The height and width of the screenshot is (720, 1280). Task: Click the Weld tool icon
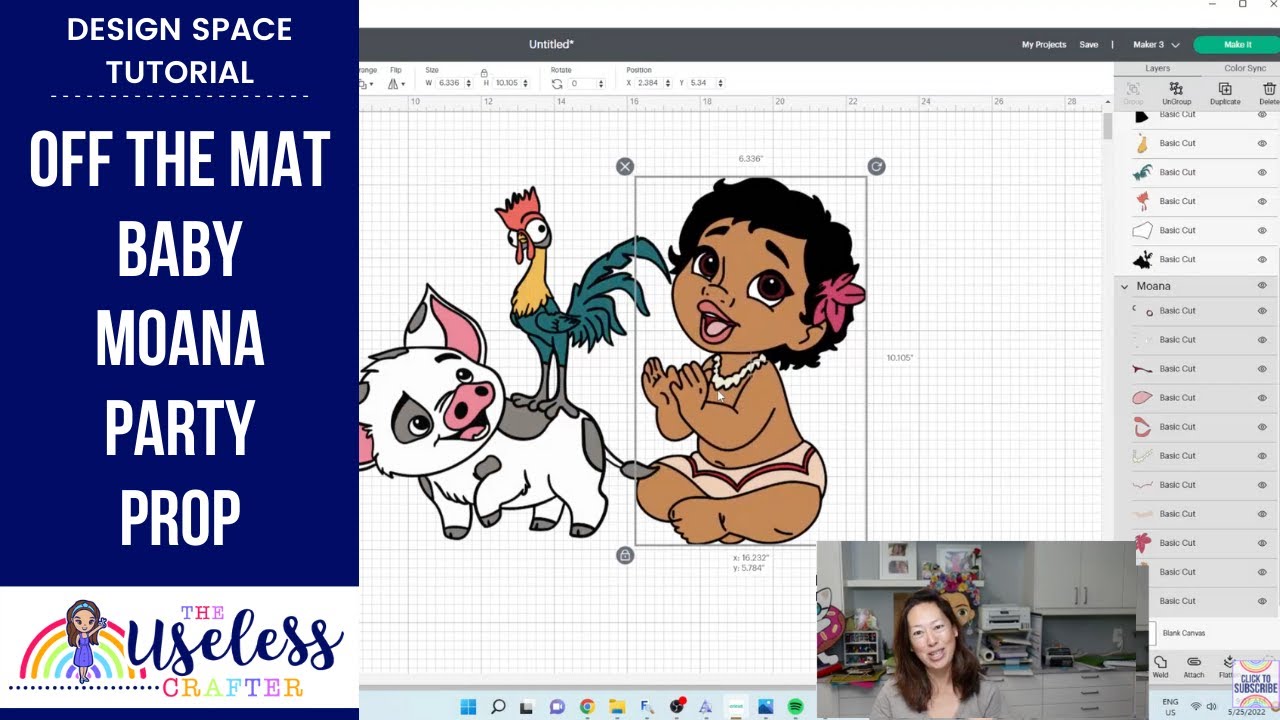click(1160, 662)
